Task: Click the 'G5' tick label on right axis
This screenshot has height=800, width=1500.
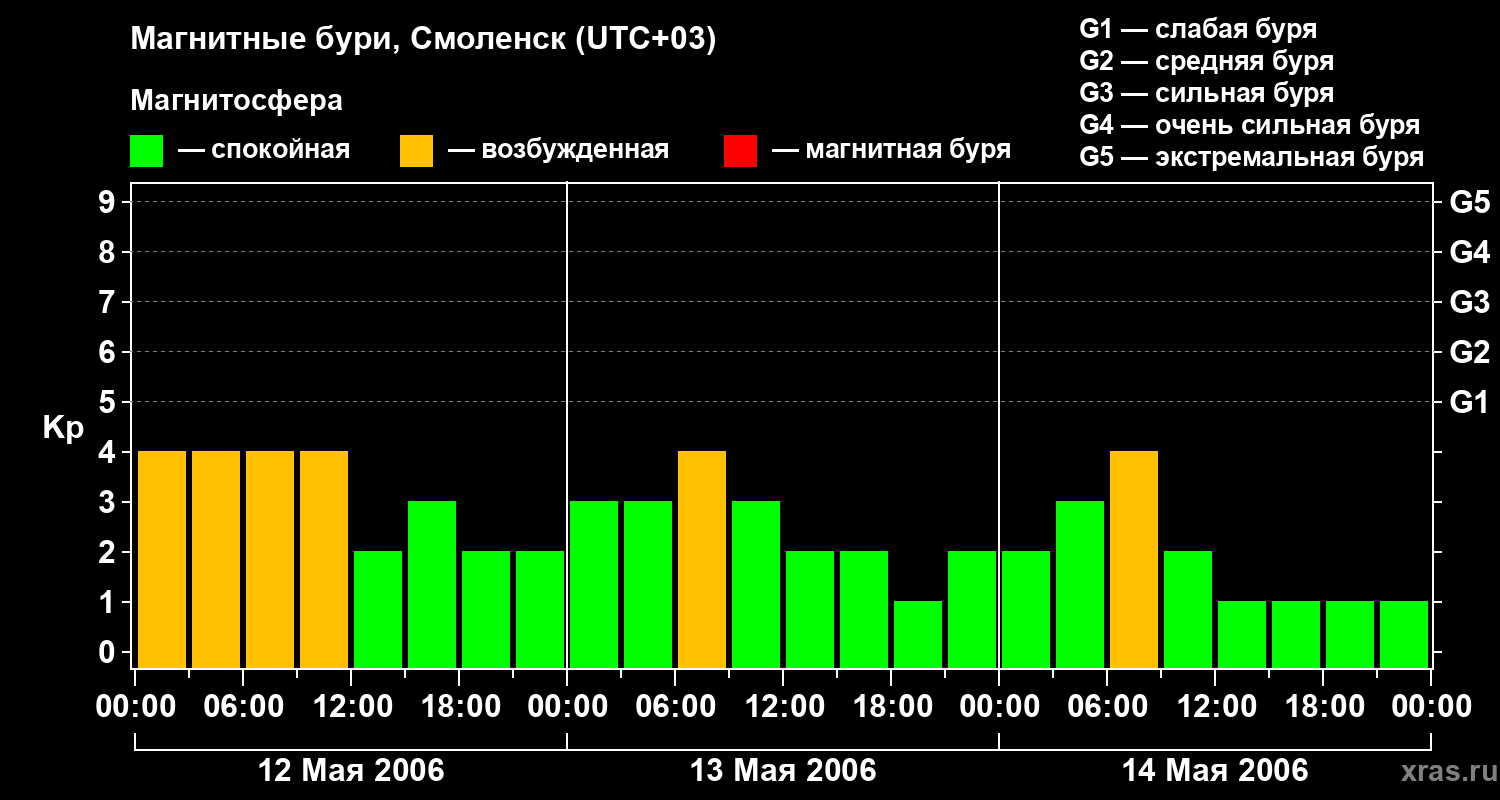Action: pyautogui.click(x=1469, y=202)
